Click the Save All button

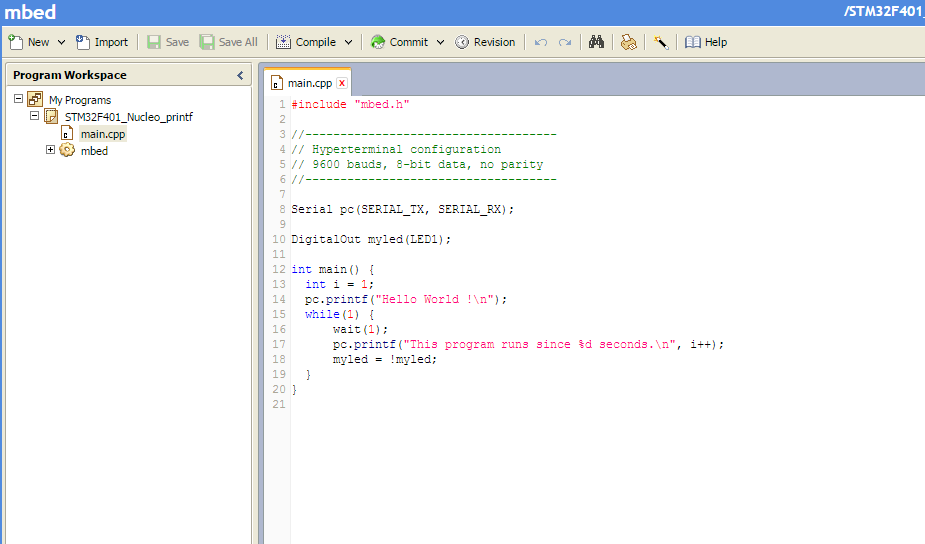click(228, 42)
